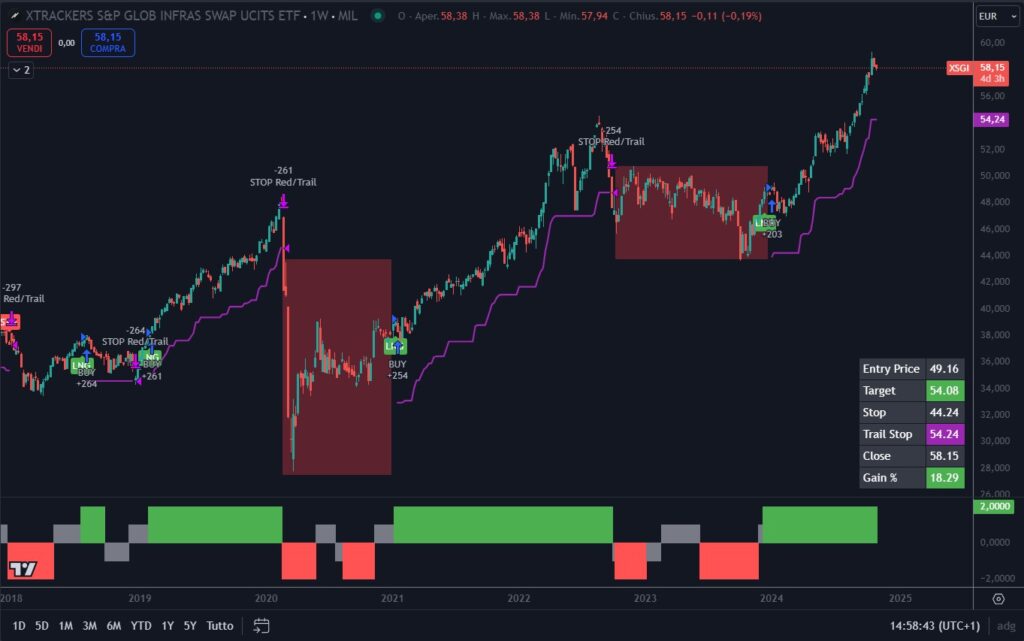This screenshot has width=1024, height=641.
Task: Expand the collapsed indicators legend showing 2
Action: coord(21,70)
